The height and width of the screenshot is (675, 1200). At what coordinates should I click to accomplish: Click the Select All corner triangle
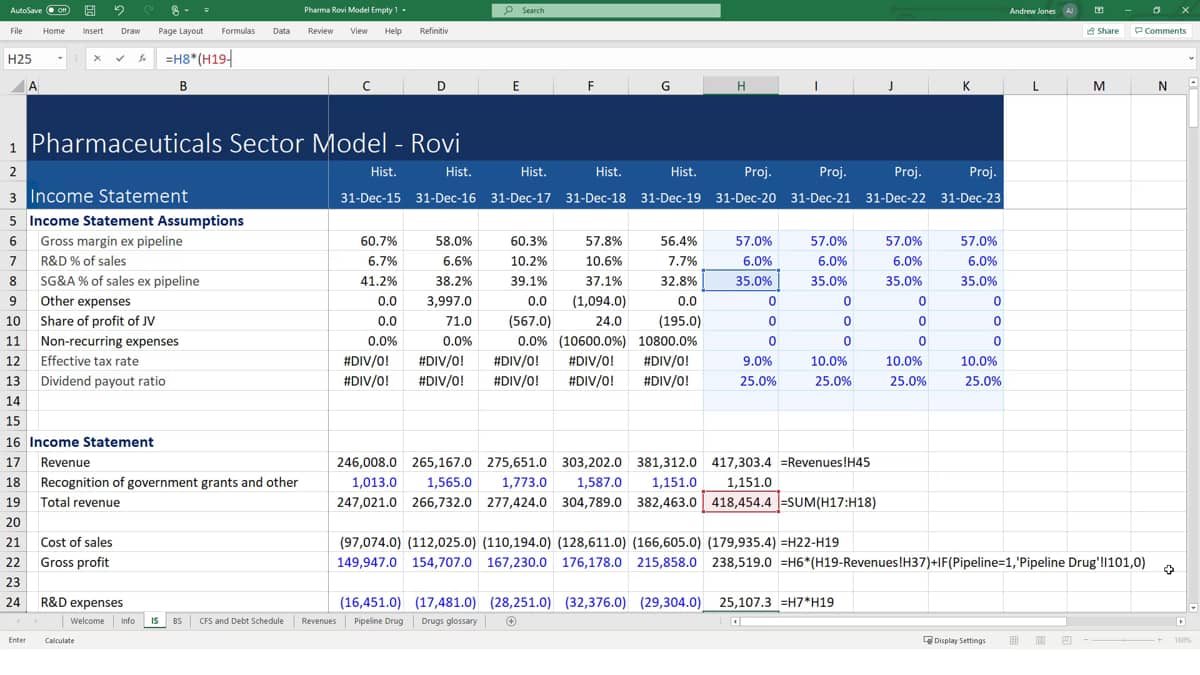pyautogui.click(x=15, y=86)
